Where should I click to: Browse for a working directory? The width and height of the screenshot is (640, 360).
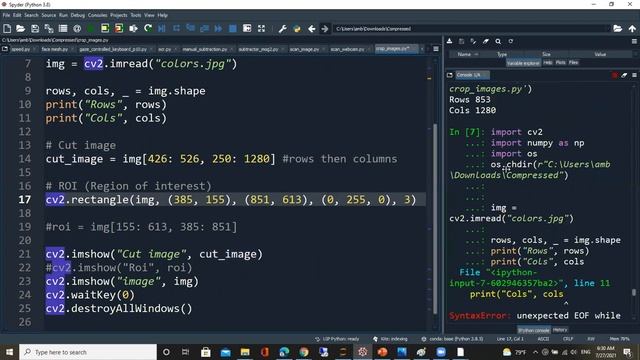618,29
